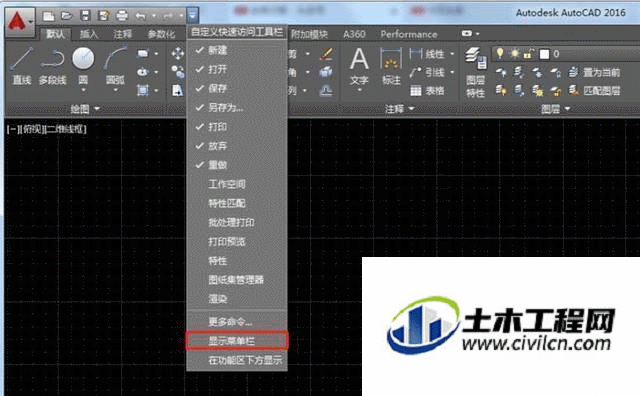This screenshot has height=396, width=640.
Task: Open the Undo history dropdown arrow
Action: click(153, 16)
